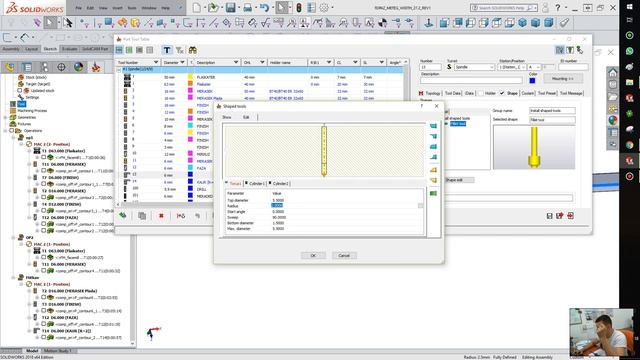Click OK in Shaped tools dialog

313,256
